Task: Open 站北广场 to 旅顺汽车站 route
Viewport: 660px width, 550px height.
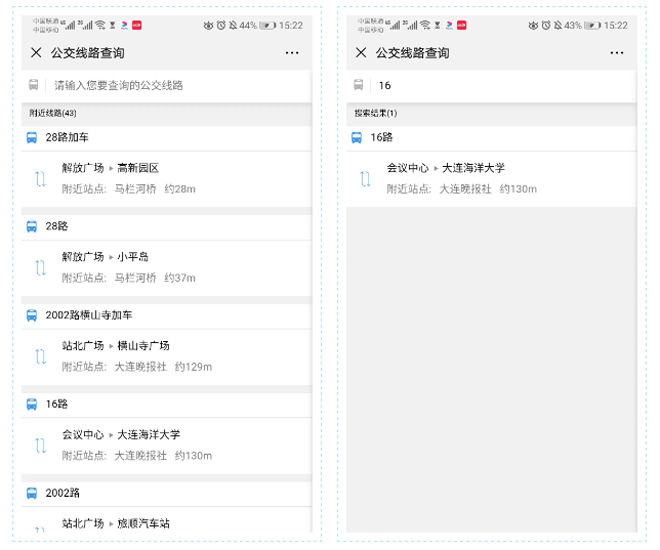Action: 116,523
